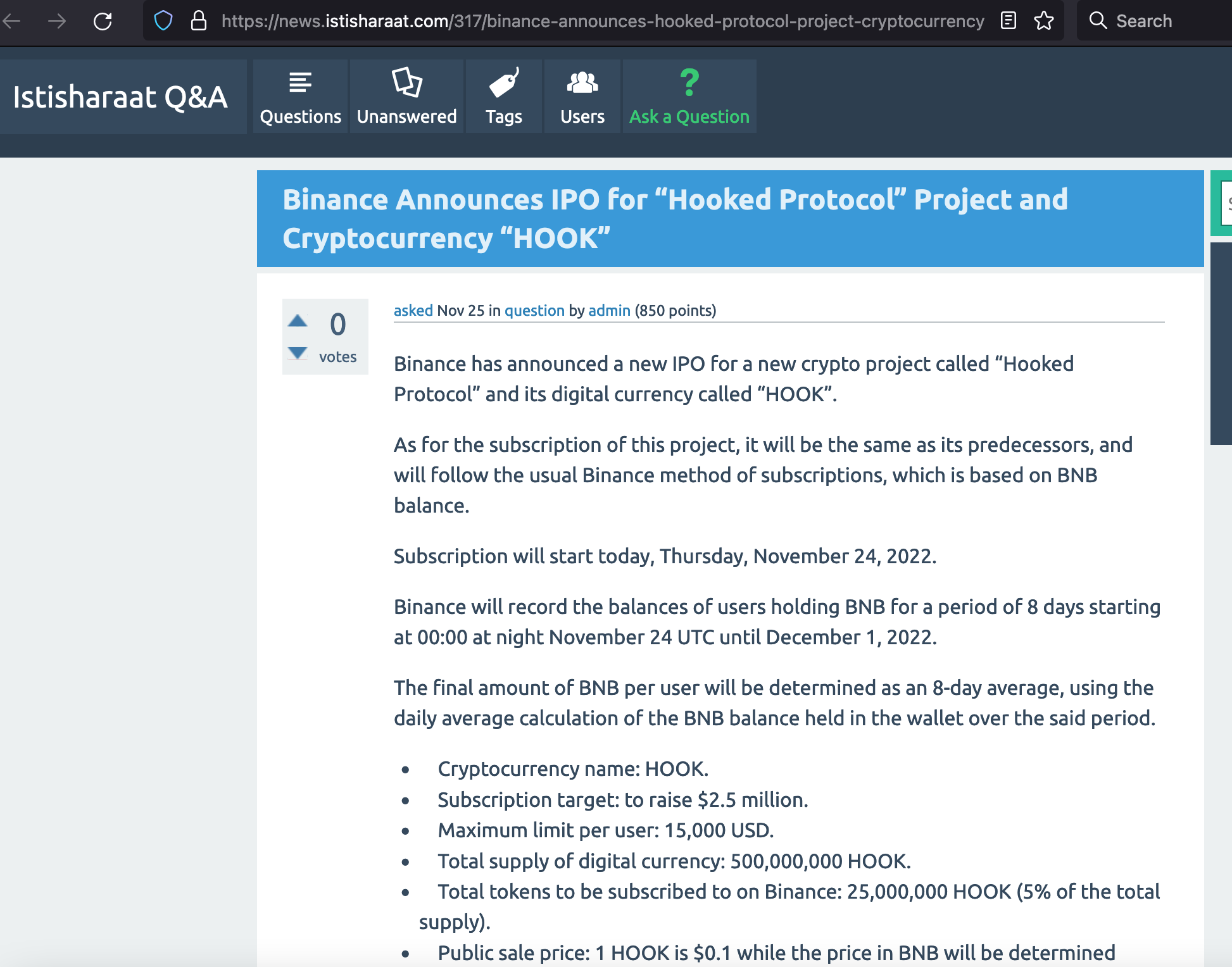This screenshot has width=1232, height=967.
Task: Click the Questions list icon
Action: [300, 82]
